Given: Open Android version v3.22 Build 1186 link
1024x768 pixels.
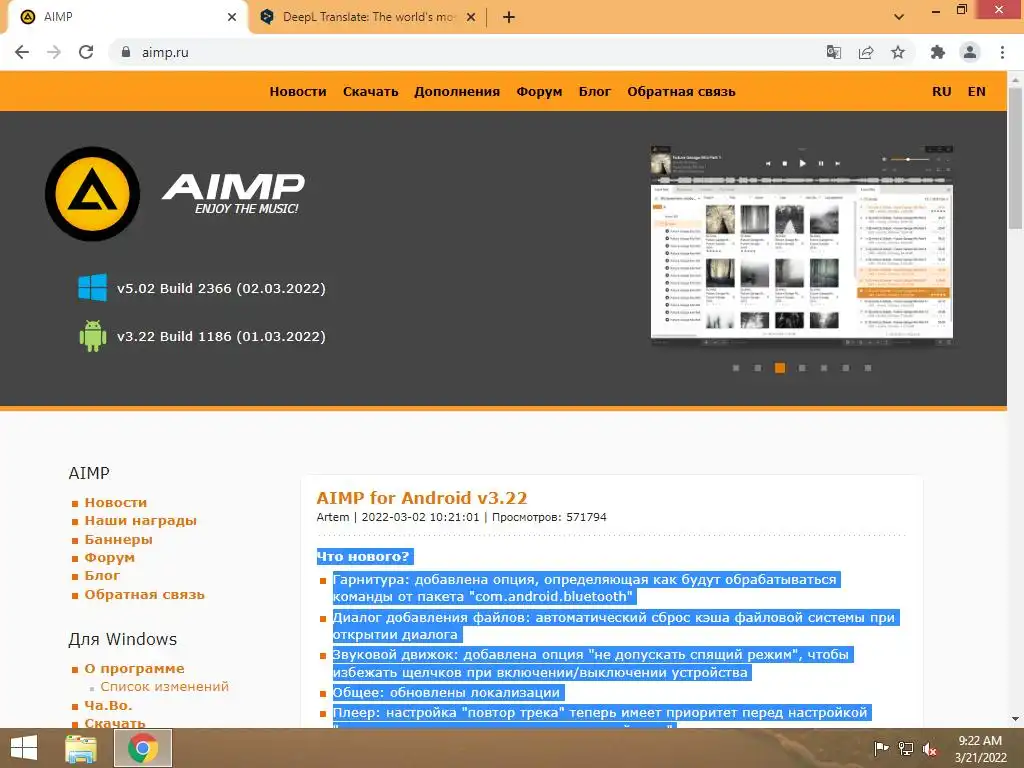Looking at the screenshot, I should click(x=221, y=336).
